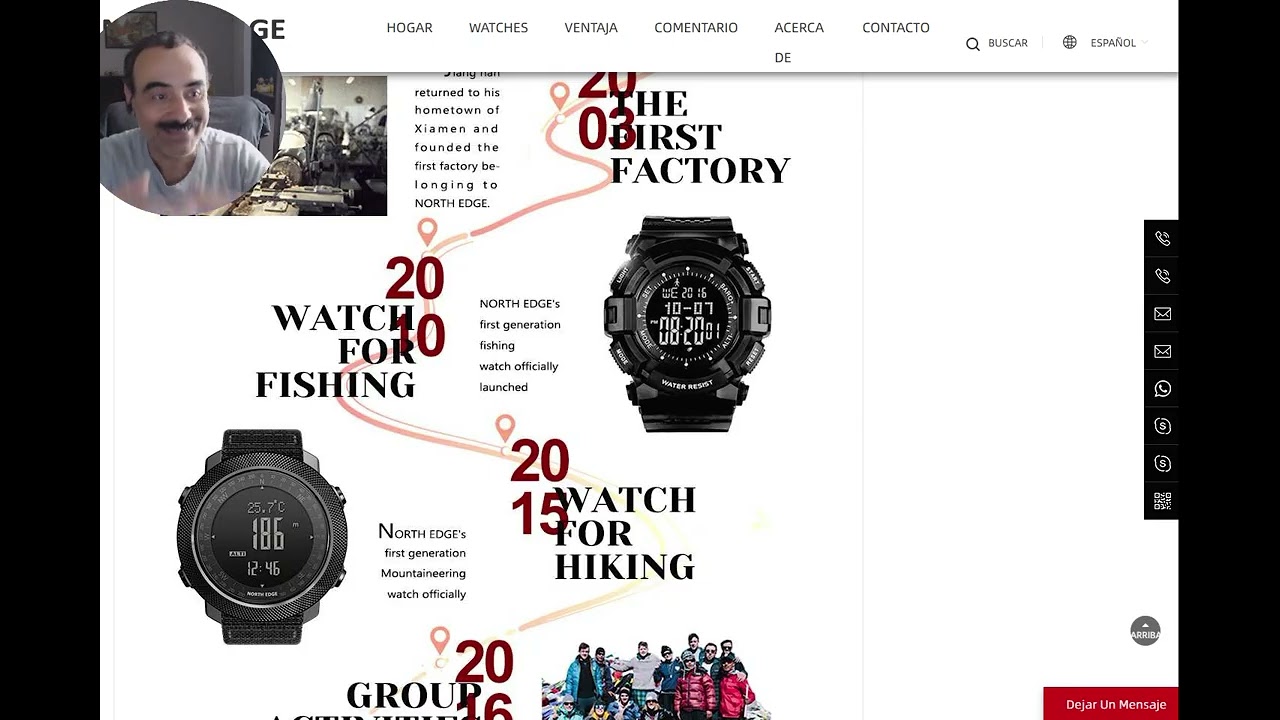The height and width of the screenshot is (720, 1280).
Task: Open the HOGAR menu item
Action: point(410,28)
